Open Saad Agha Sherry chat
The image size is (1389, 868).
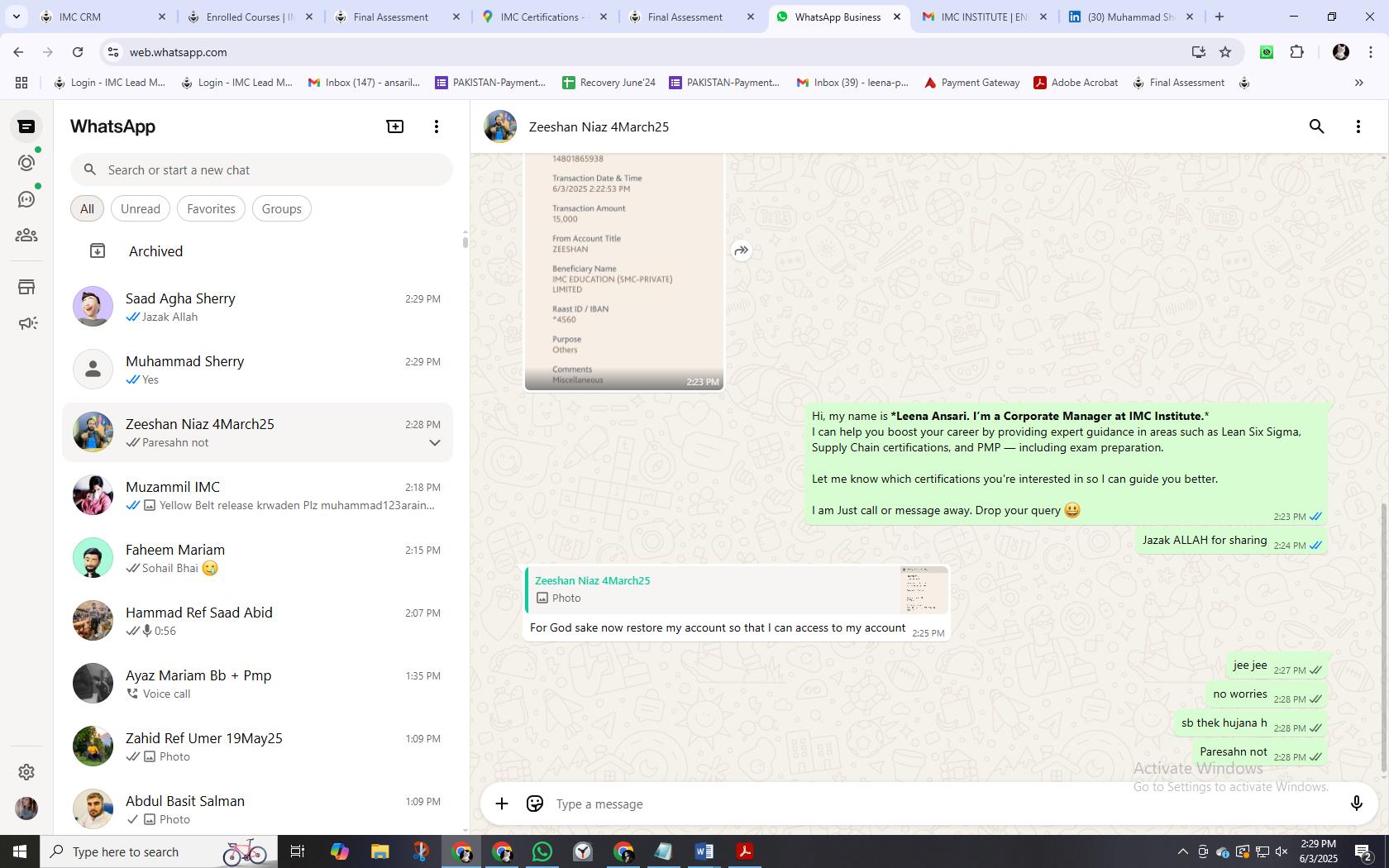click(x=258, y=307)
